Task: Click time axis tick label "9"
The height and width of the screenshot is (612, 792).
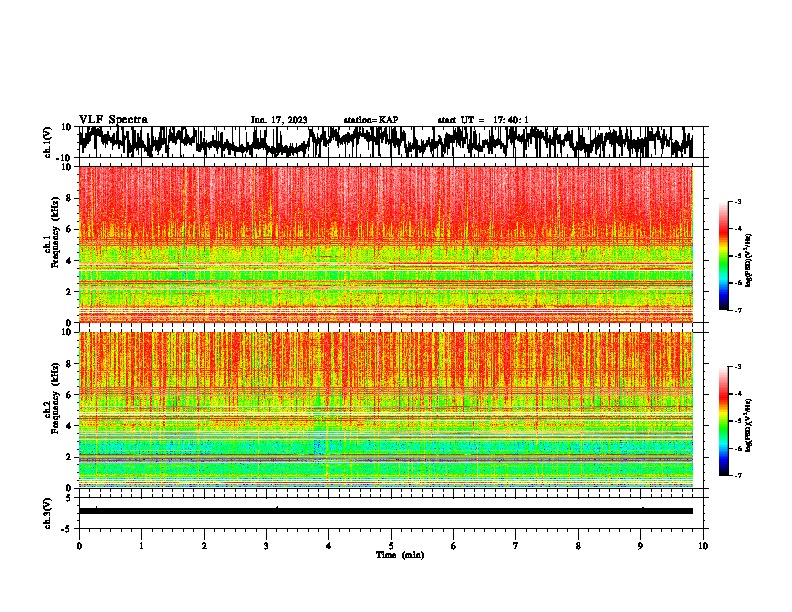Action: coord(640,546)
